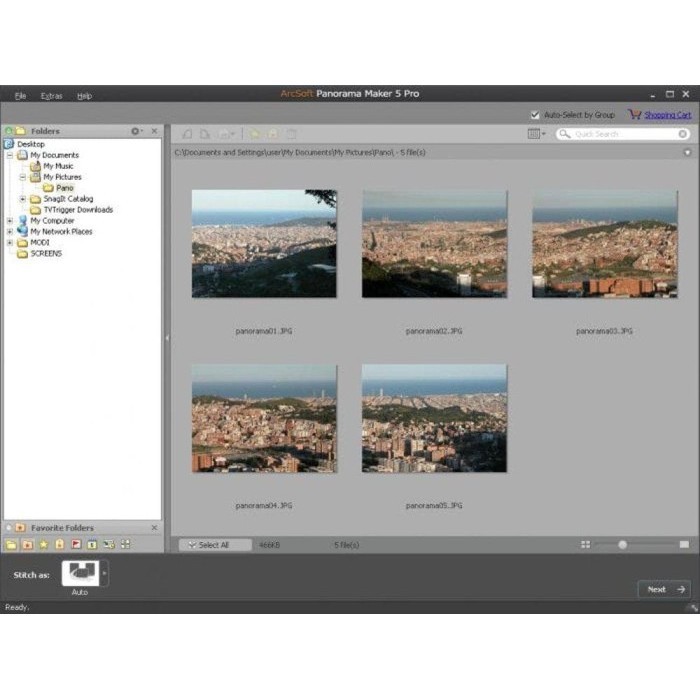Select the My Music folder
The image size is (700, 700).
(x=58, y=166)
